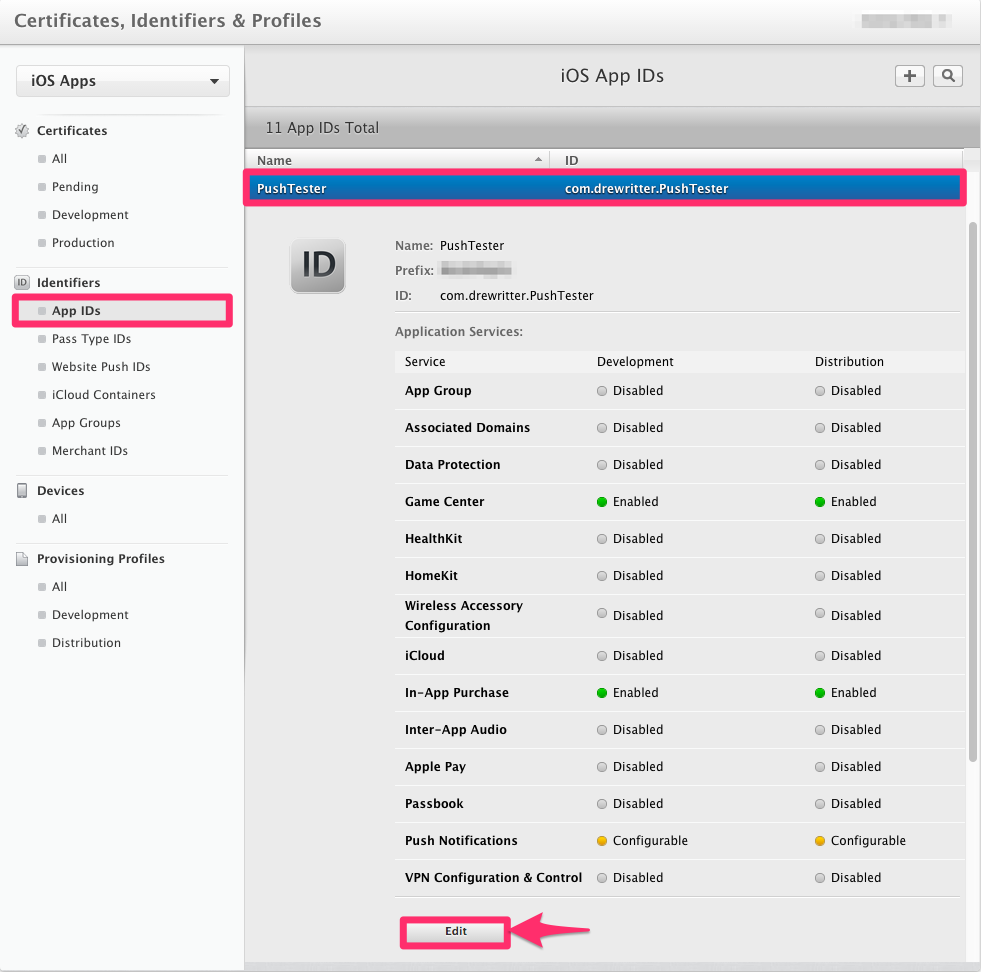This screenshot has width=981, height=972.
Task: Click Game Center Development green status dot
Action: tap(602, 502)
